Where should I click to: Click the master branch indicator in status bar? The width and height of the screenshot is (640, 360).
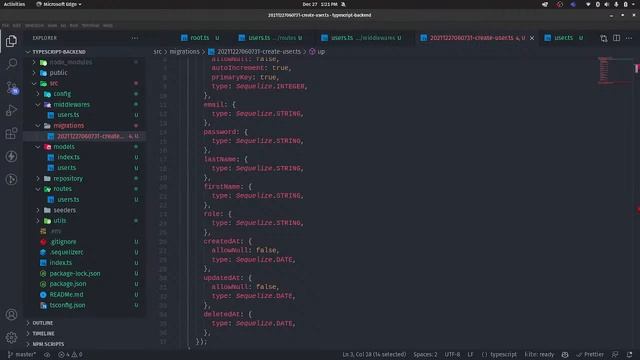point(22,355)
